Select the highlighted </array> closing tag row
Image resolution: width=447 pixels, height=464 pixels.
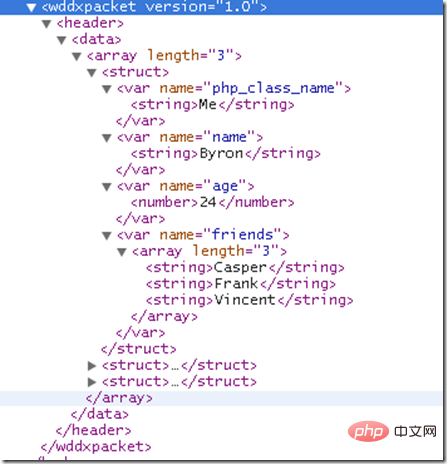221,398
